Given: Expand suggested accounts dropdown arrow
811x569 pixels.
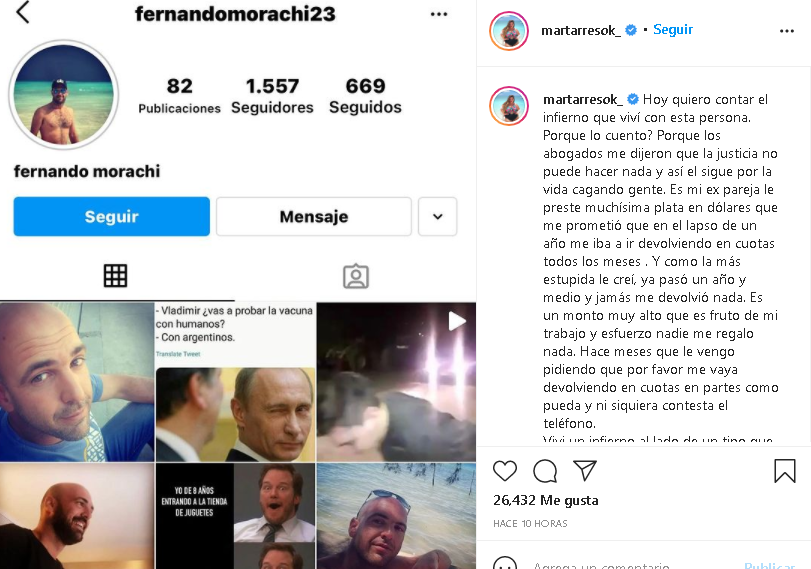Looking at the screenshot, I should coord(438,216).
